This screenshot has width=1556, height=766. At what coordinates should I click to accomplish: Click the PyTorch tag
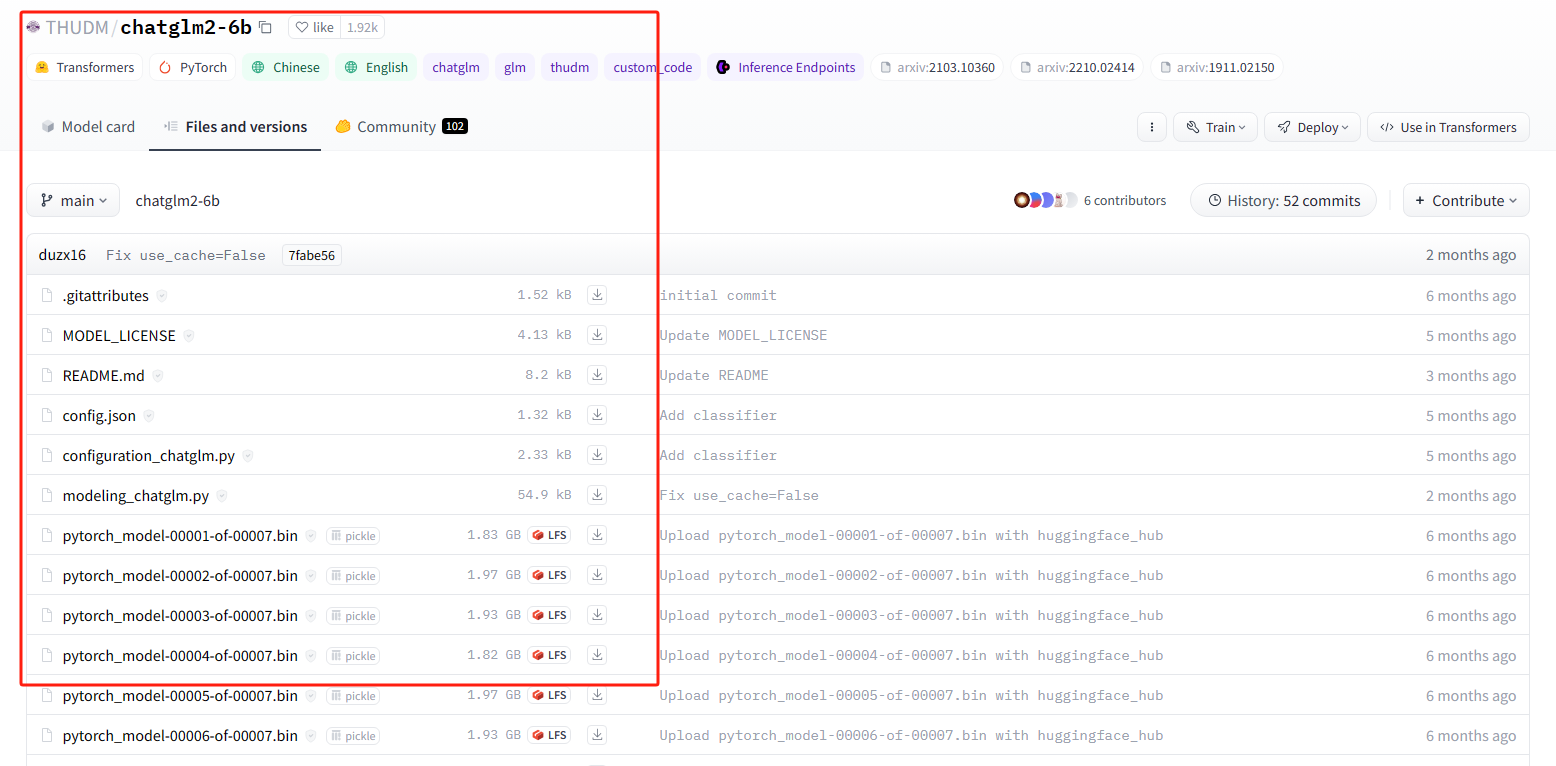tap(193, 67)
